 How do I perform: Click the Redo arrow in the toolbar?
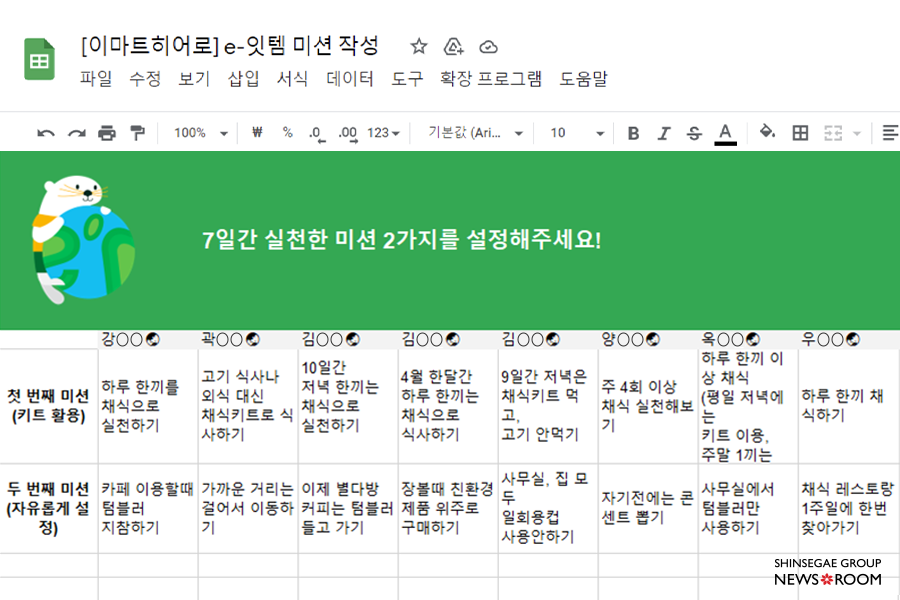point(76,133)
